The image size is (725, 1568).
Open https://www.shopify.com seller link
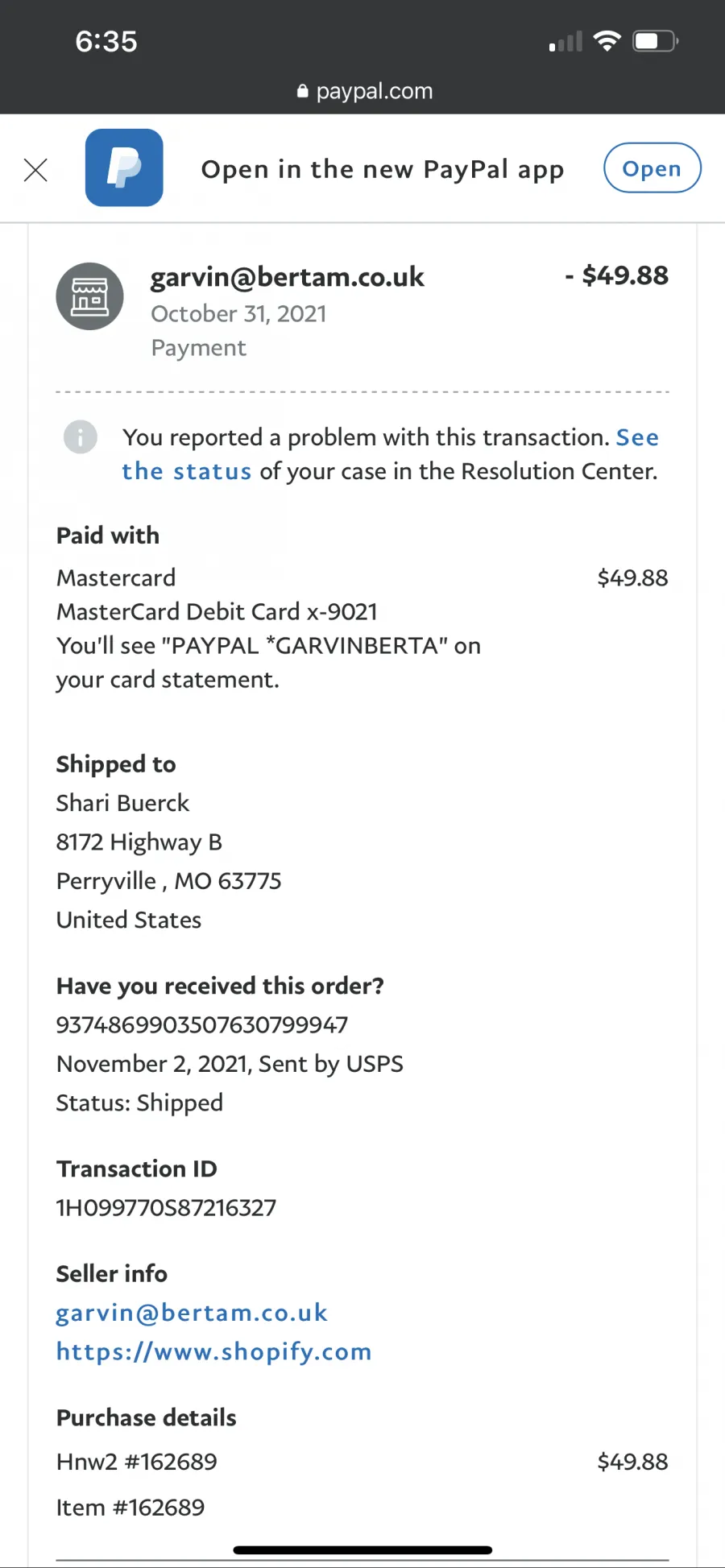coord(214,1351)
